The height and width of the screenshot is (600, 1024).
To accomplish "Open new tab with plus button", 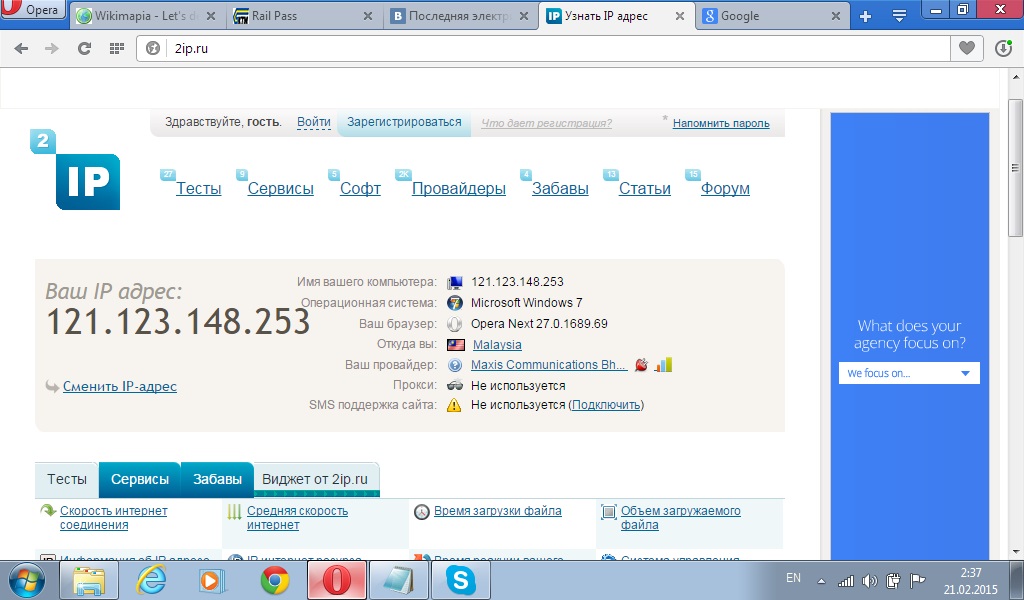I will tap(866, 16).
